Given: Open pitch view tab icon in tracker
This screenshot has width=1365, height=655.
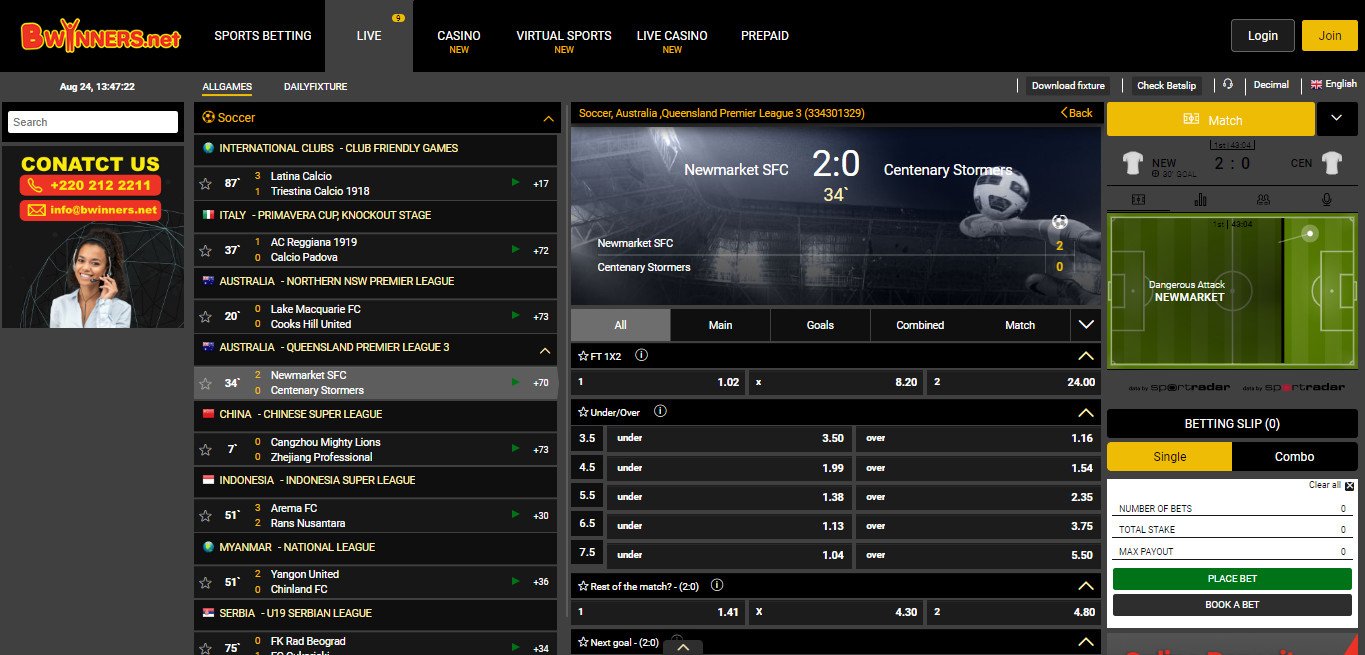Looking at the screenshot, I should pos(1138,200).
